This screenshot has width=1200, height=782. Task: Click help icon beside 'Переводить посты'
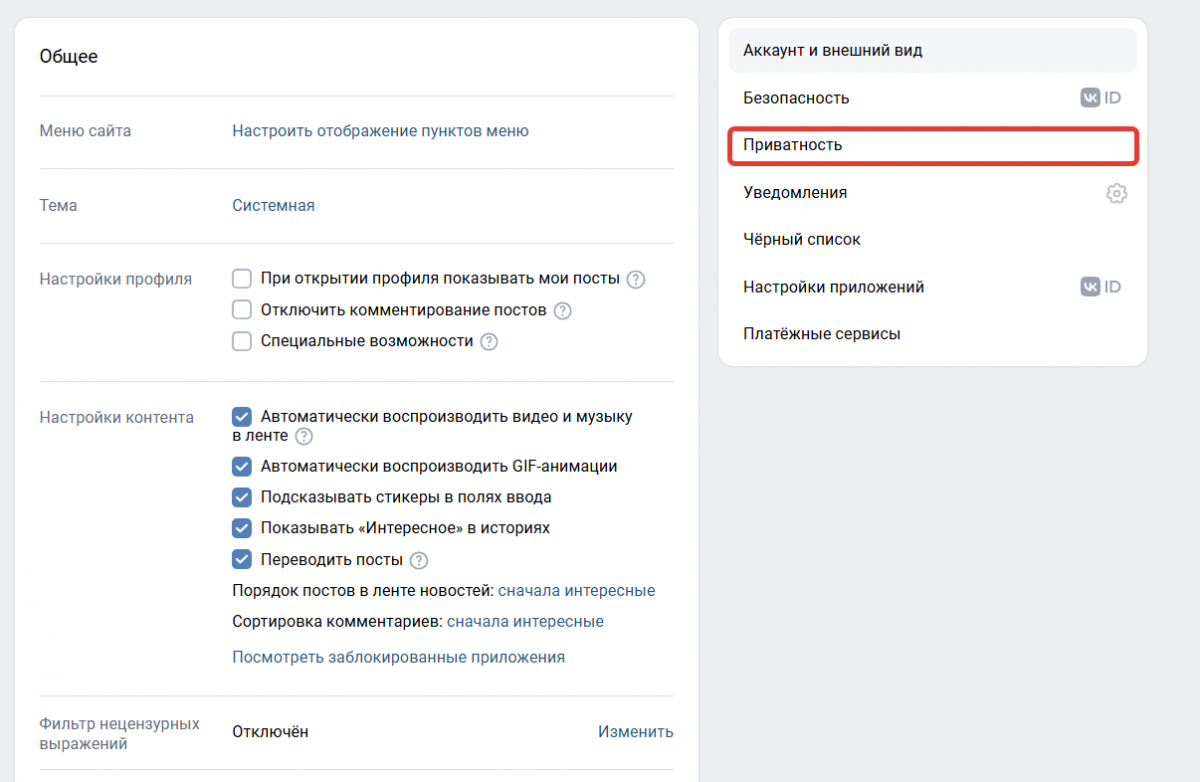419,560
